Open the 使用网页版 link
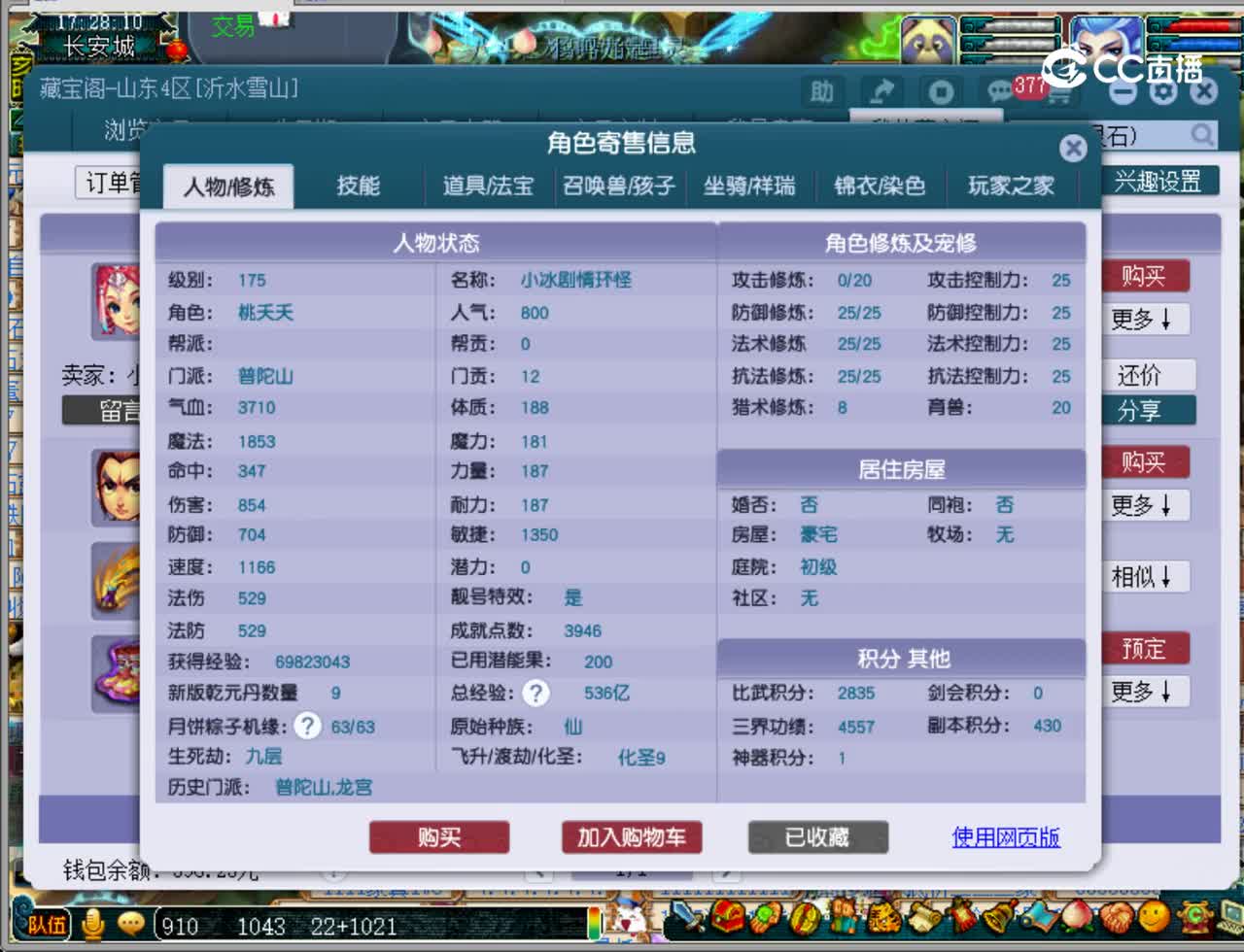 [x=1006, y=837]
